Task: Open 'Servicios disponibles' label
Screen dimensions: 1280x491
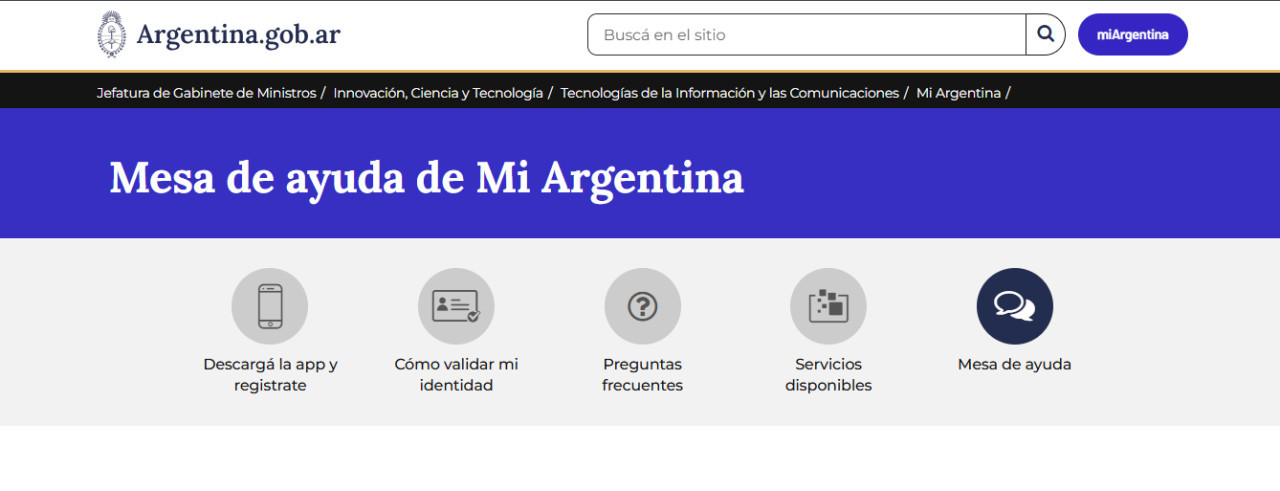Action: (x=828, y=375)
